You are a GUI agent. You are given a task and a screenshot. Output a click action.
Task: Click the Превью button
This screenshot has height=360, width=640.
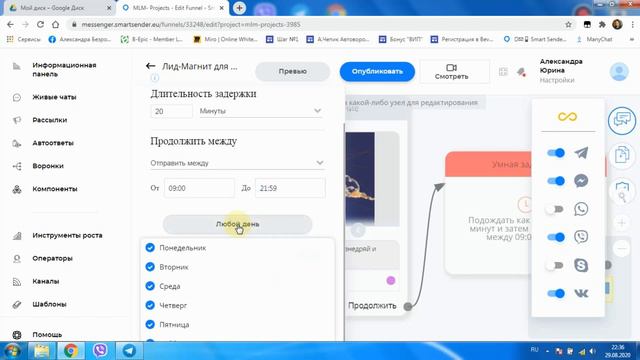[293, 71]
